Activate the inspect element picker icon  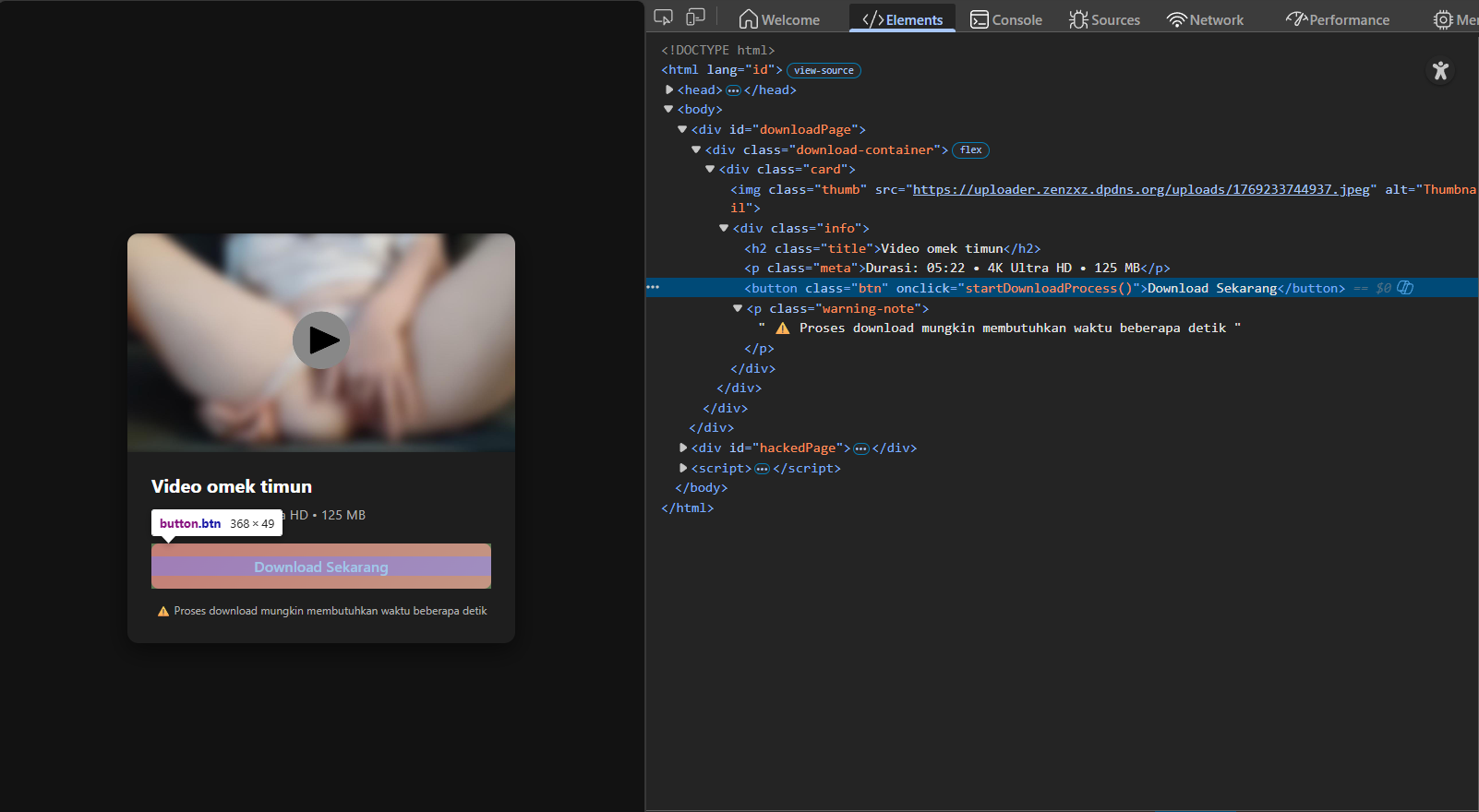[663, 18]
